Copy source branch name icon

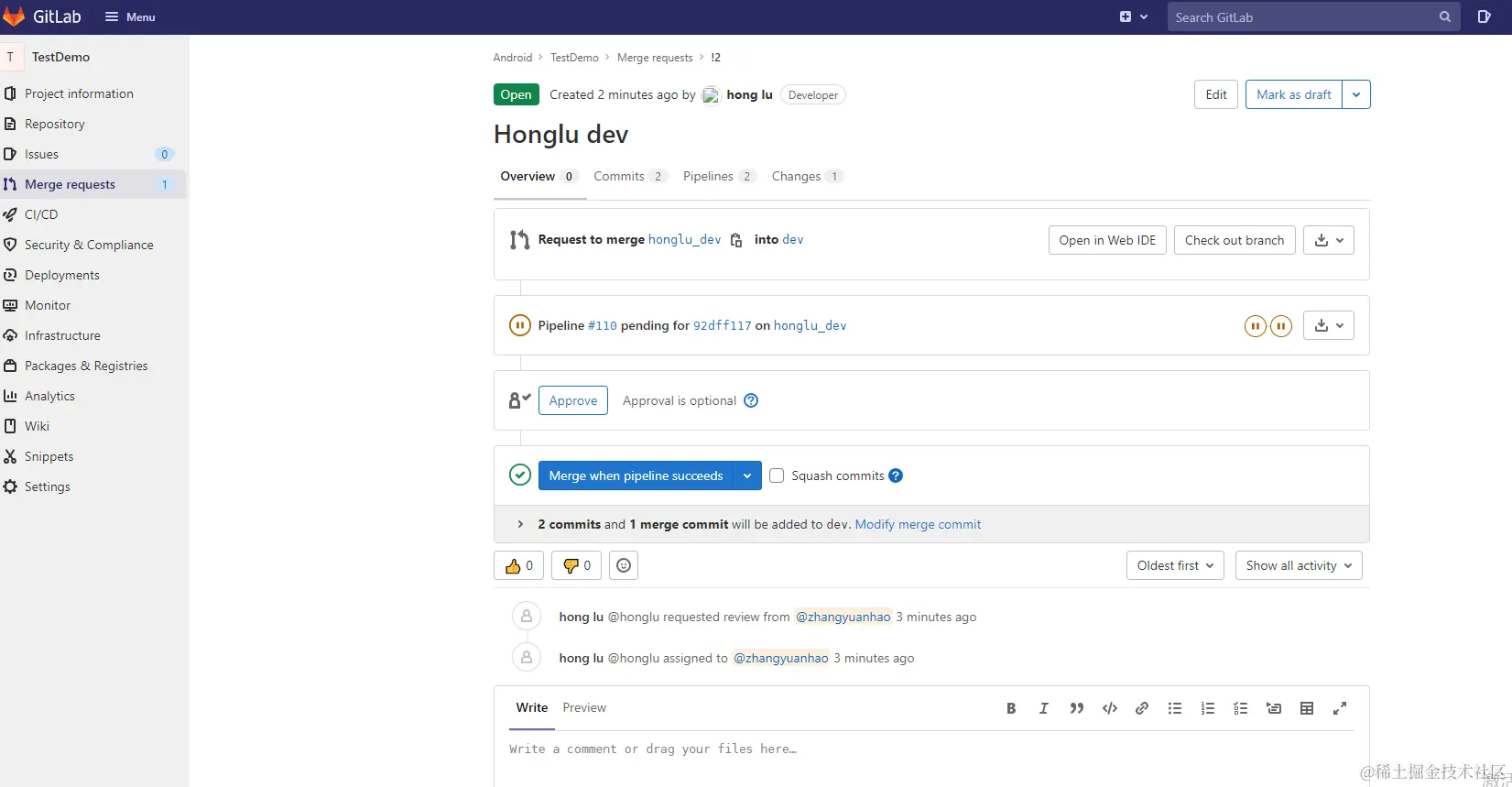pos(736,240)
